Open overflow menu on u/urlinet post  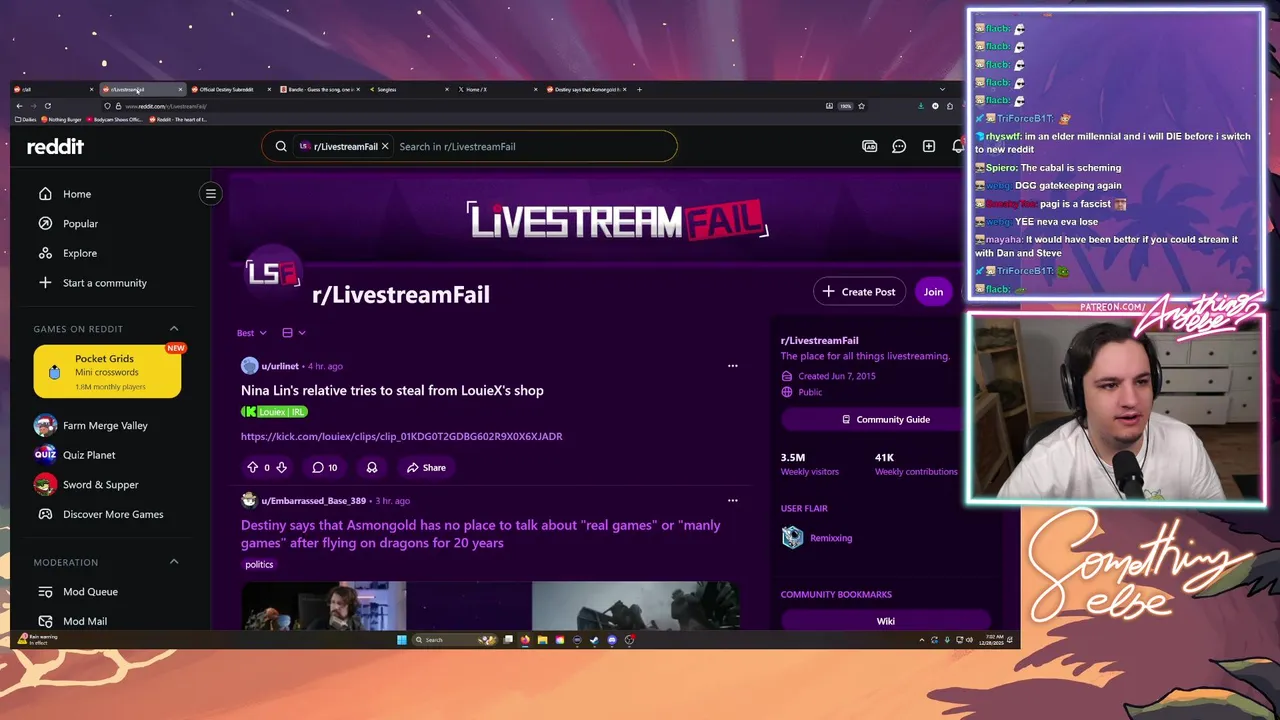(733, 366)
